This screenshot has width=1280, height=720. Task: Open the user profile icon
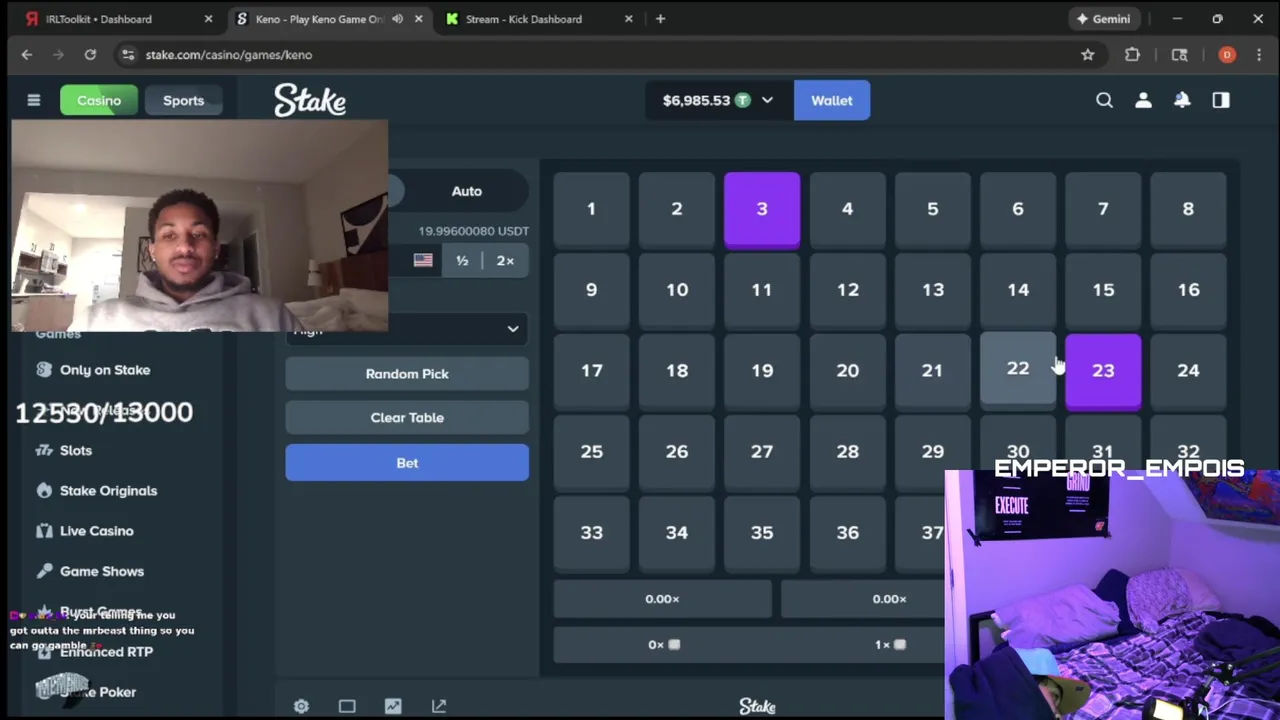click(x=1143, y=100)
